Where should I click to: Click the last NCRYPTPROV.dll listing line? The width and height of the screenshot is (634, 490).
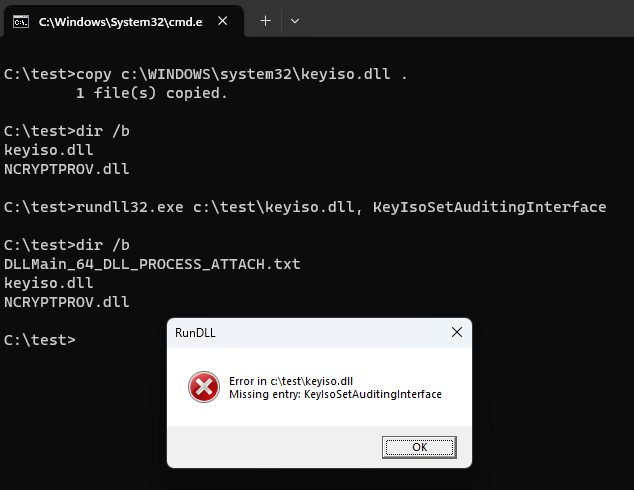tap(67, 302)
